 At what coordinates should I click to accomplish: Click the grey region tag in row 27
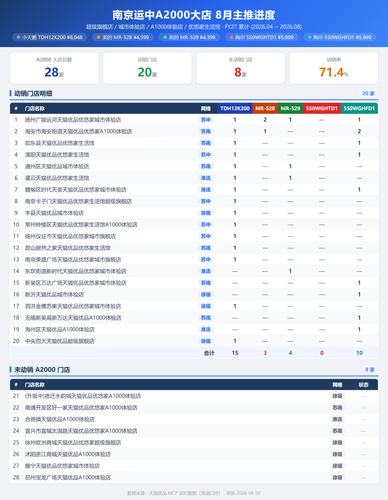pyautogui.click(x=337, y=466)
